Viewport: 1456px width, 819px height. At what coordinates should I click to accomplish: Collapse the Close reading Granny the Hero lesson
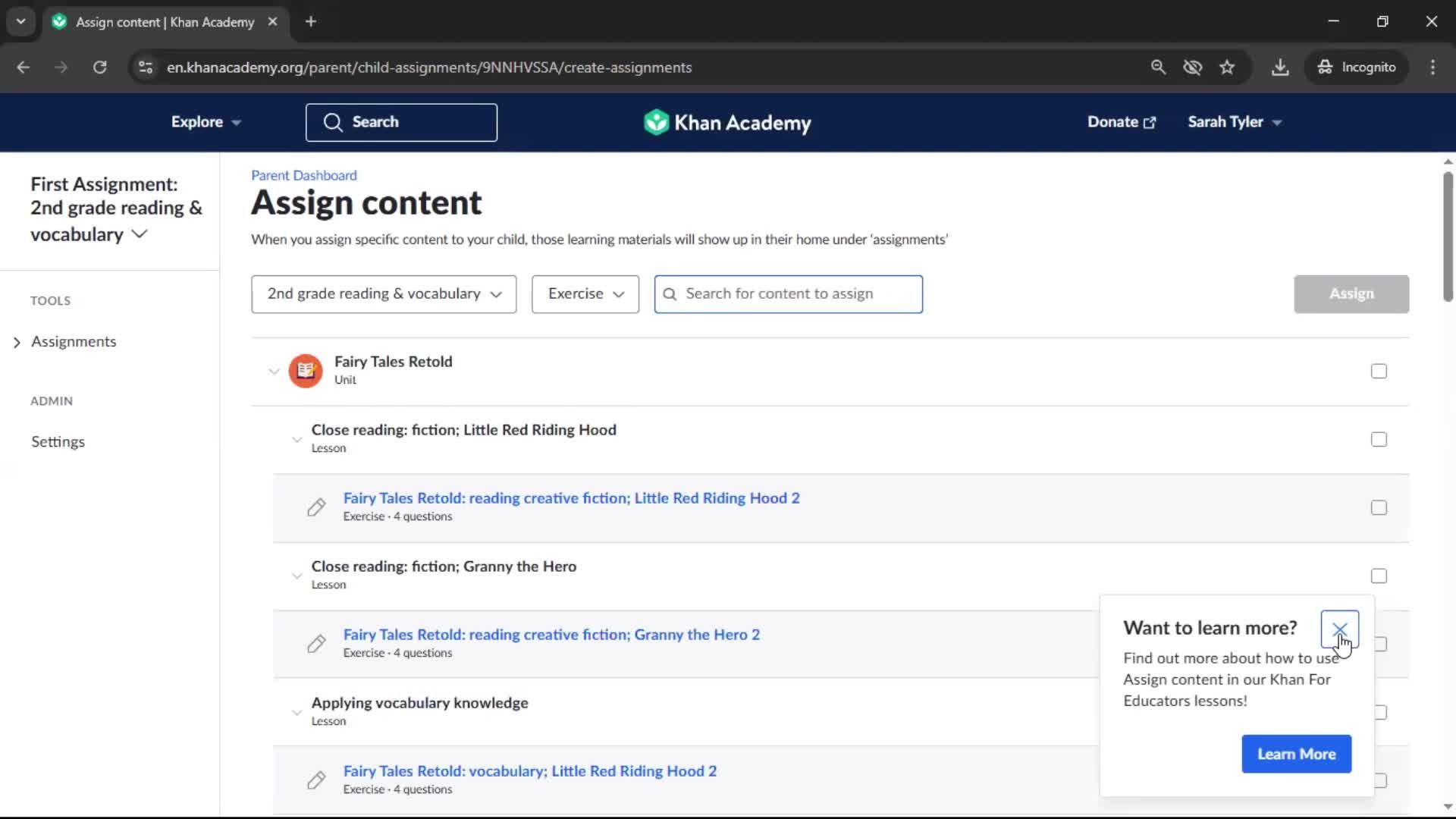(297, 576)
